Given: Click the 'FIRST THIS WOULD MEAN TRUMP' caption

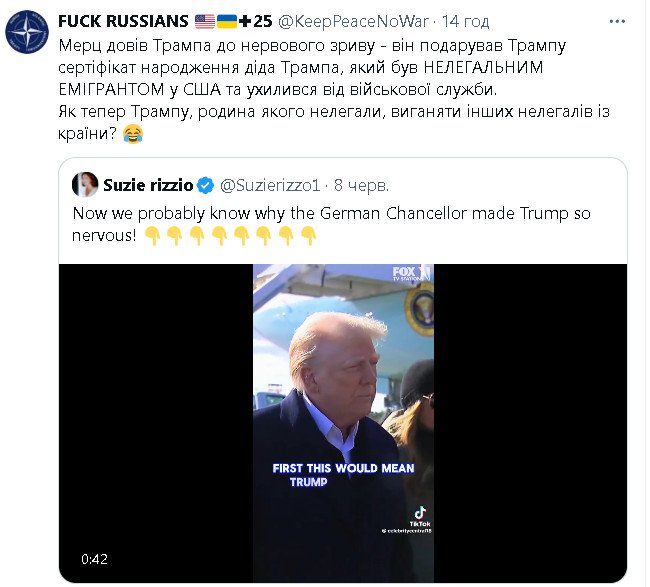Looking at the screenshot, I should [x=342, y=474].
